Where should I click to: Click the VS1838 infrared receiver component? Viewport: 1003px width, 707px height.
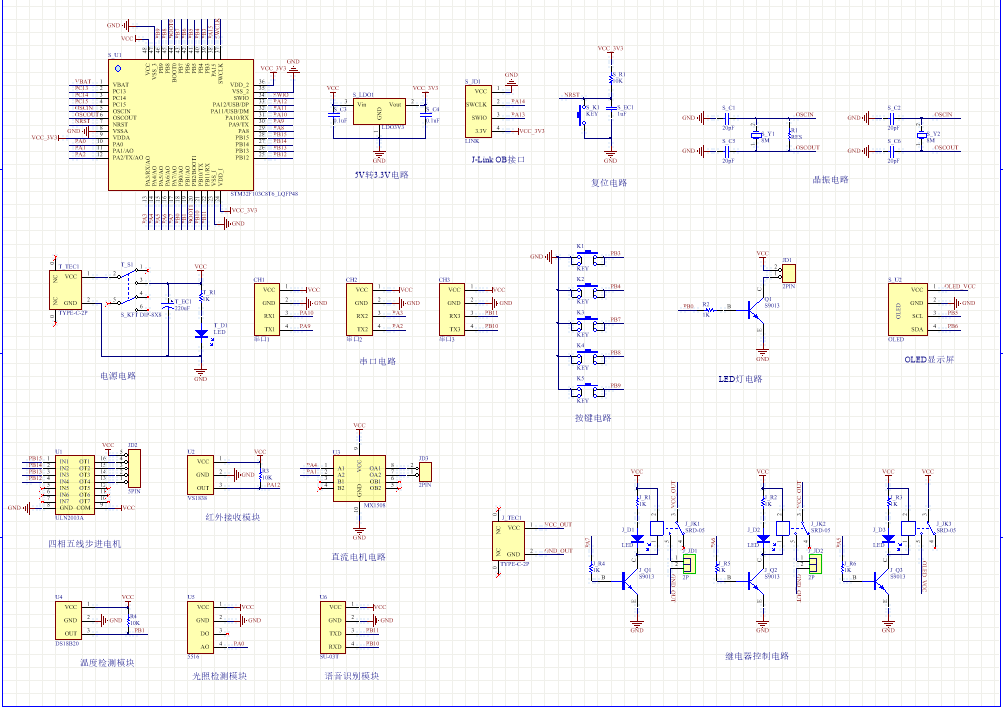pos(203,474)
